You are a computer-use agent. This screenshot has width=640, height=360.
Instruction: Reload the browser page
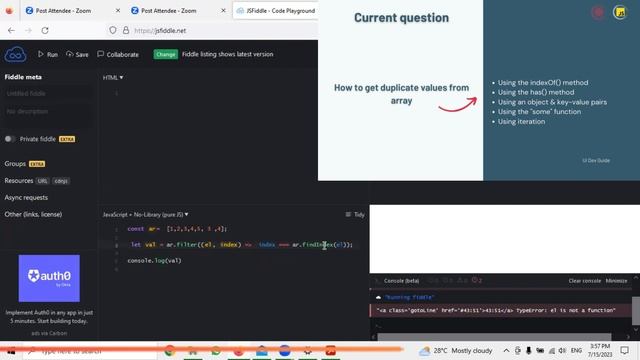45,30
